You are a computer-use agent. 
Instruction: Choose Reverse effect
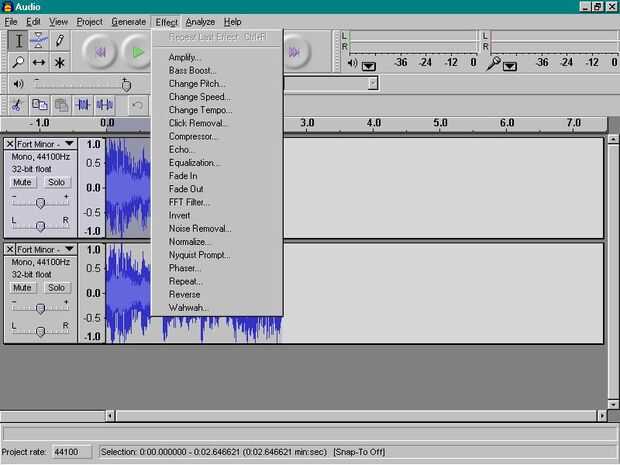pyautogui.click(x=217, y=295)
